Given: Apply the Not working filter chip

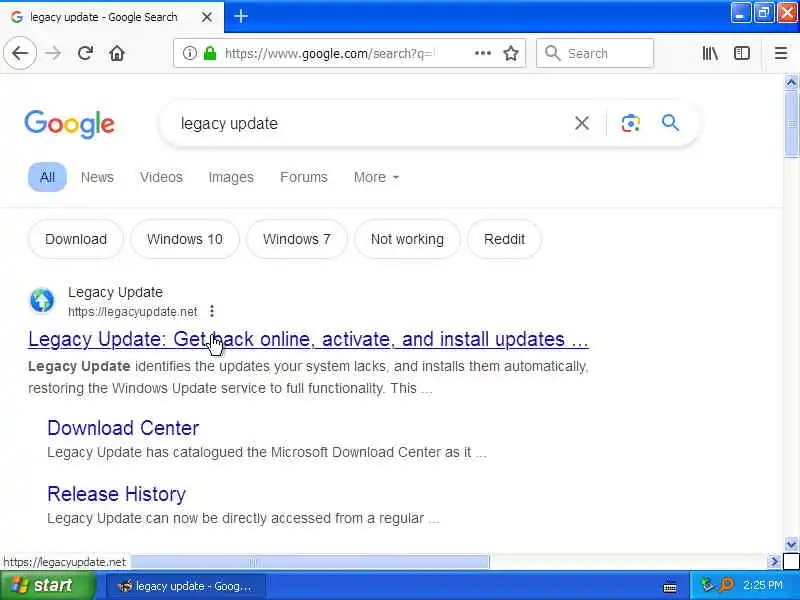Looking at the screenshot, I should [x=407, y=239].
